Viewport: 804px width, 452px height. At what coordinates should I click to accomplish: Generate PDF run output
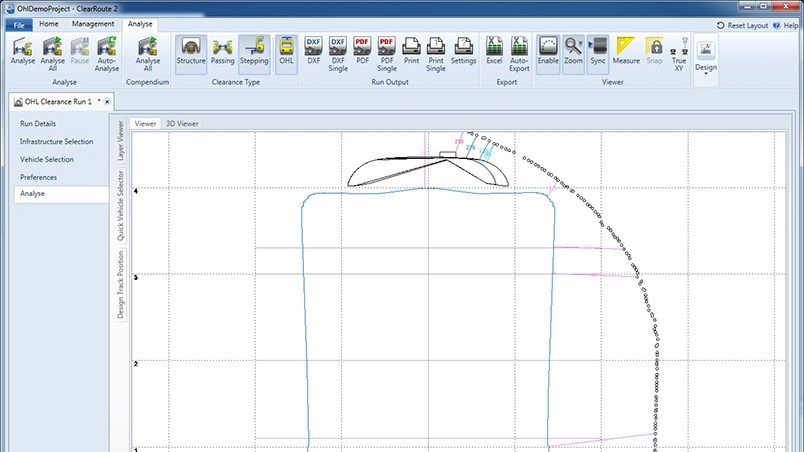pyautogui.click(x=363, y=51)
